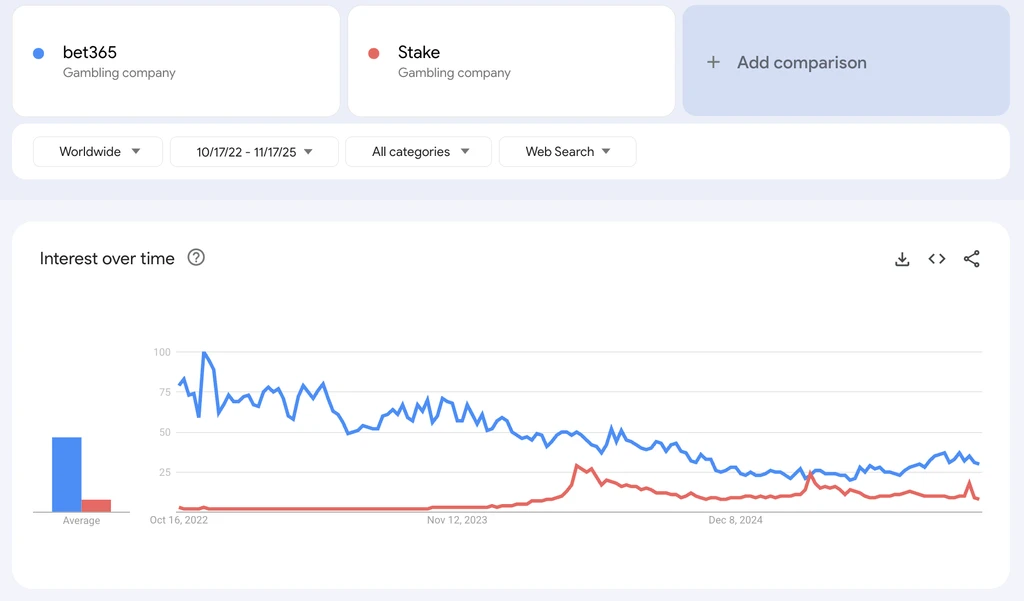Open the Interest over time help icon
This screenshot has height=601, width=1024.
click(x=196, y=258)
